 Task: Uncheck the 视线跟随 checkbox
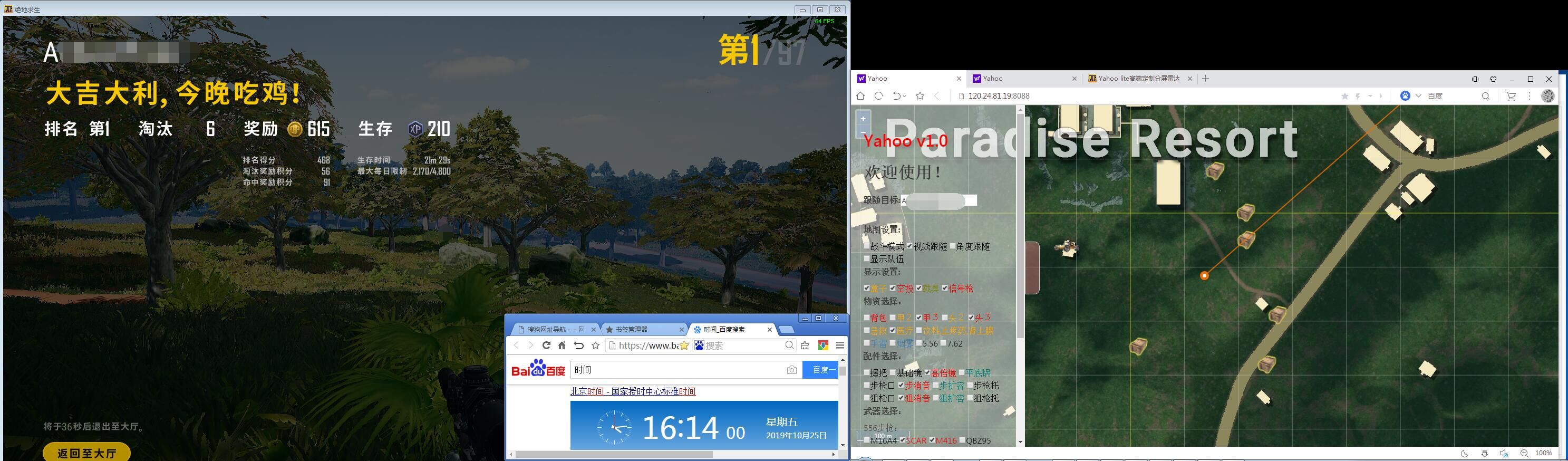[909, 246]
